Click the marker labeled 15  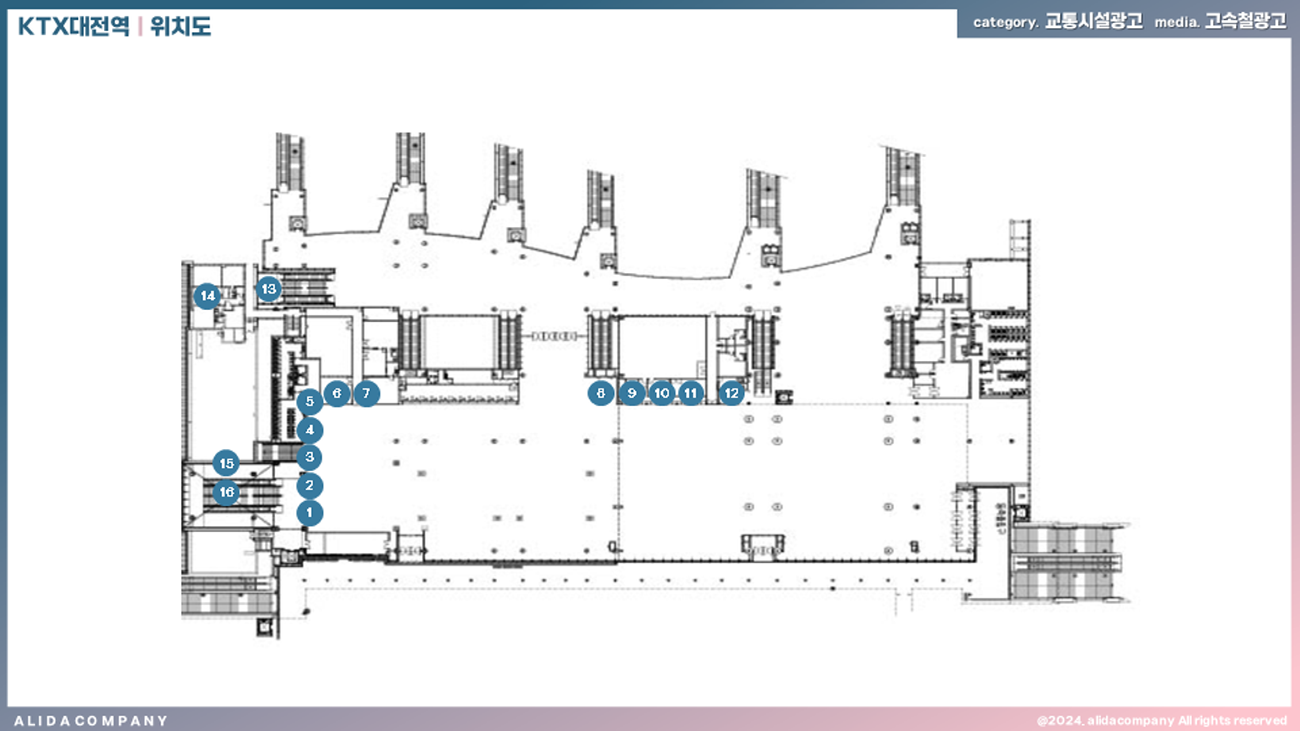227,463
